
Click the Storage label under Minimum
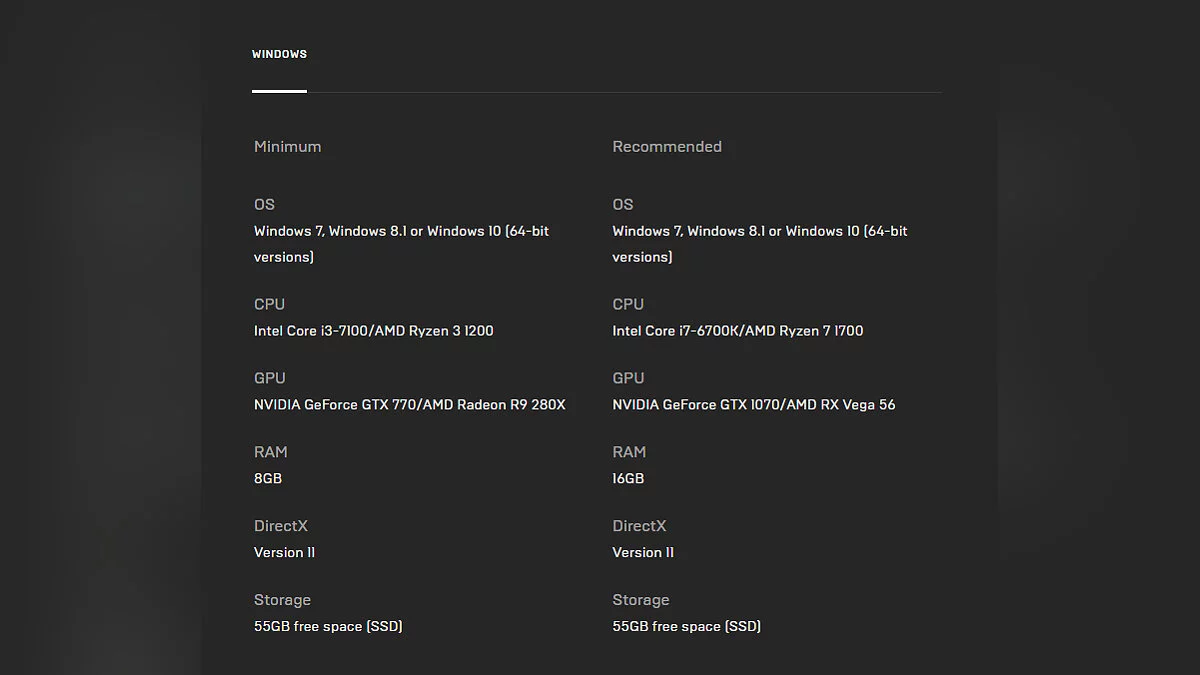[282, 600]
